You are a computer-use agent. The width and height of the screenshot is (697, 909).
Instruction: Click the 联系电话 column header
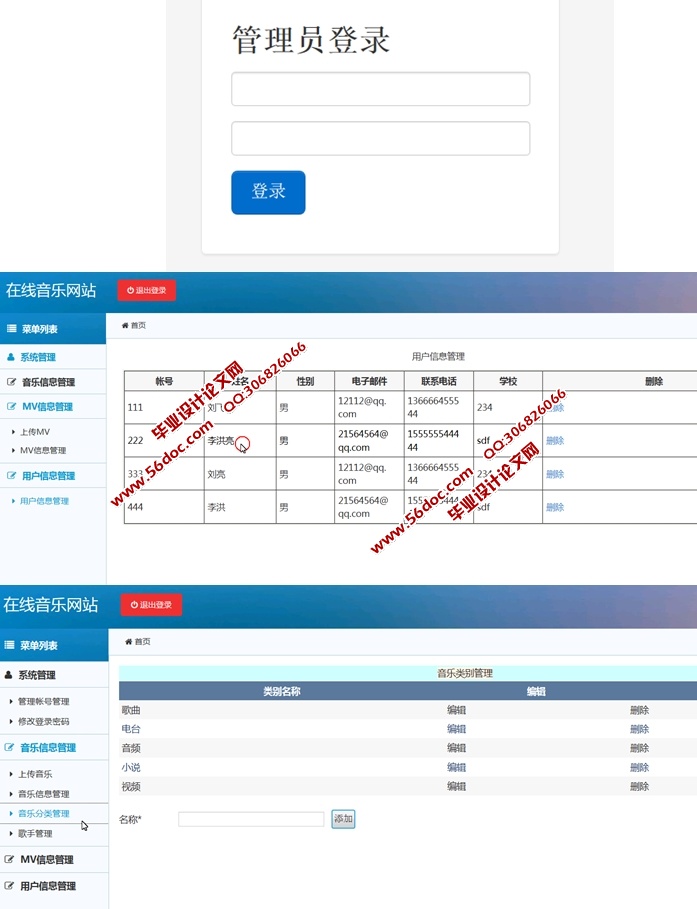click(x=438, y=381)
